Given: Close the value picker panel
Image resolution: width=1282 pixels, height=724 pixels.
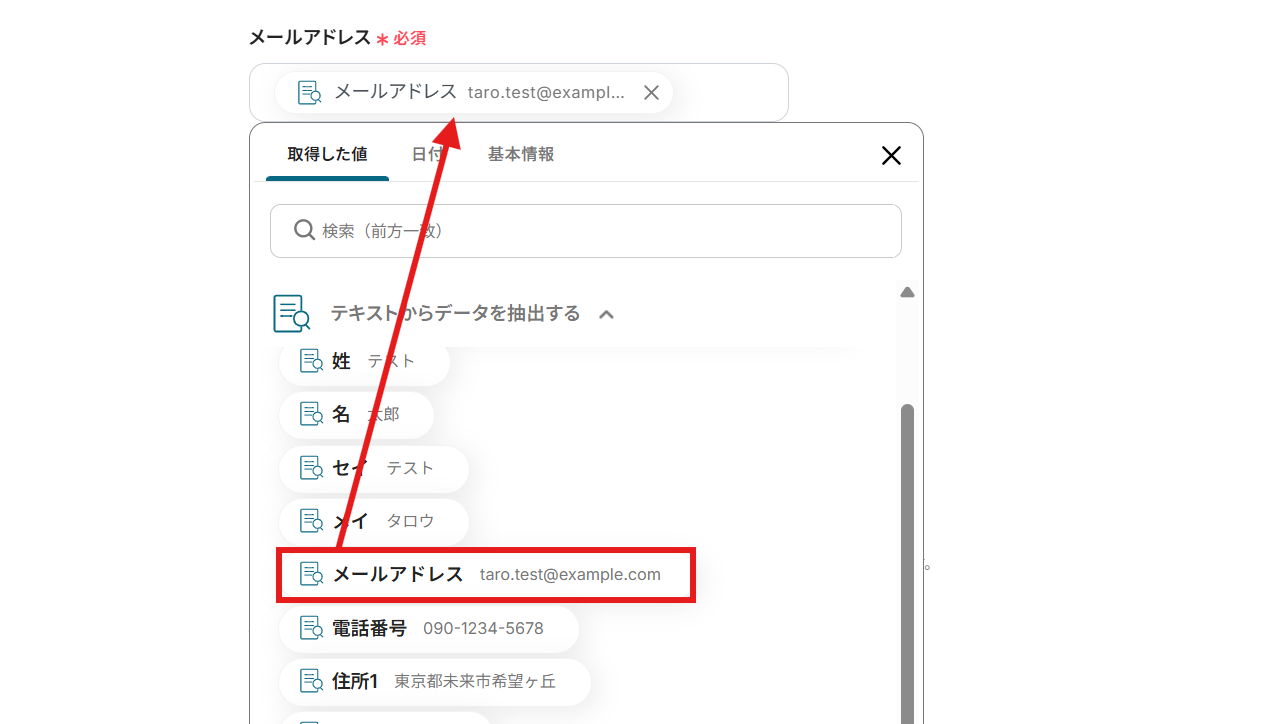Looking at the screenshot, I should pyautogui.click(x=891, y=155).
